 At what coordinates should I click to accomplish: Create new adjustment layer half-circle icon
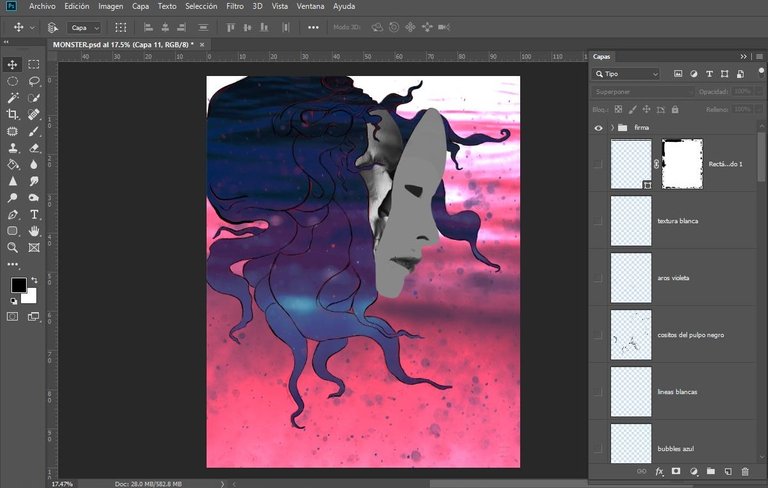pyautogui.click(x=694, y=471)
